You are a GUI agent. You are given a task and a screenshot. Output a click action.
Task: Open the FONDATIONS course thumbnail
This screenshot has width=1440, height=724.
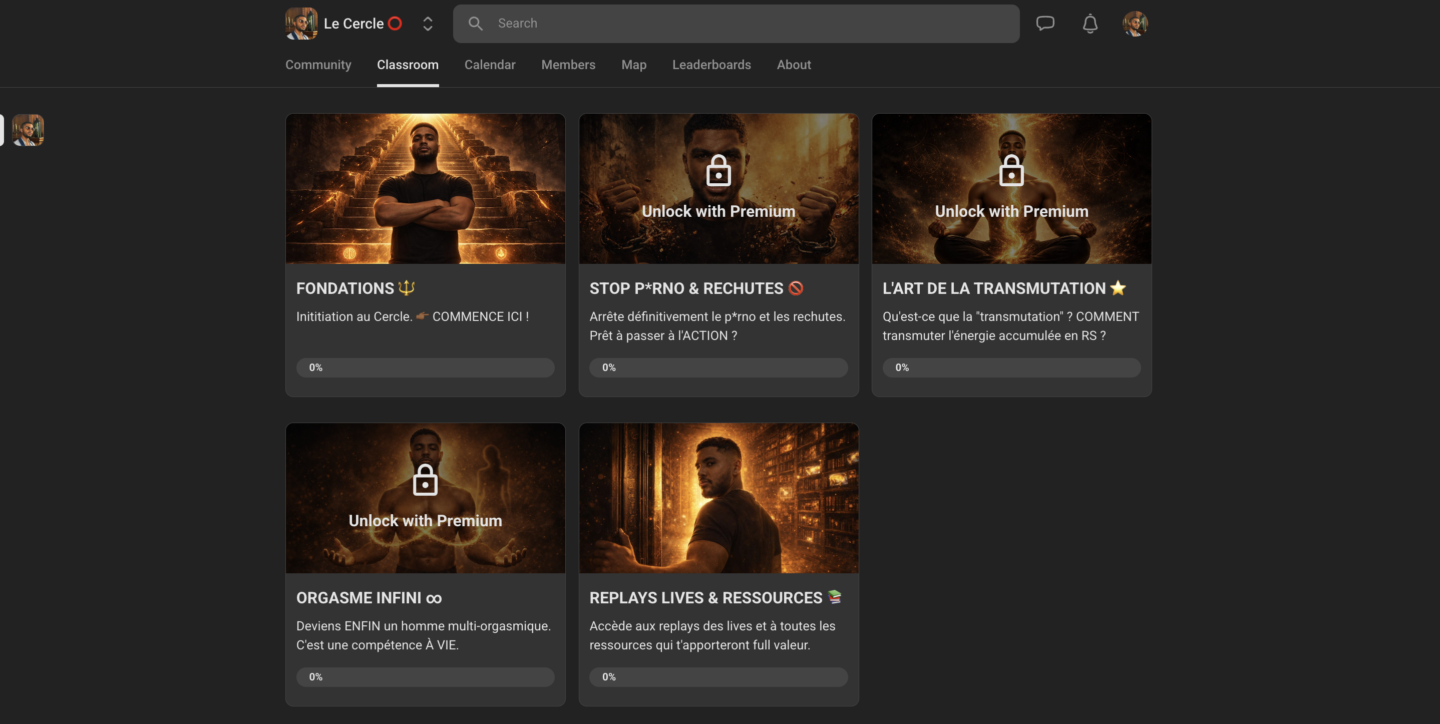pos(425,189)
